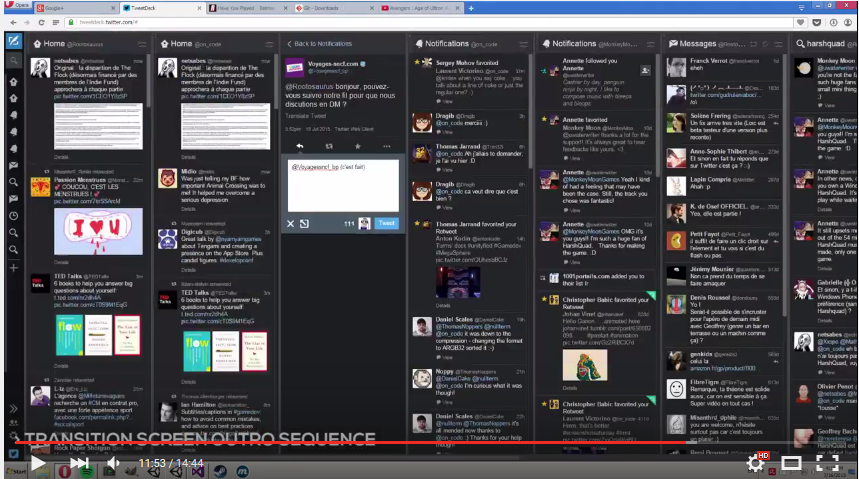Click the first bell icon in sidebar
Viewport: 859px width, 479px height.
[14, 115]
